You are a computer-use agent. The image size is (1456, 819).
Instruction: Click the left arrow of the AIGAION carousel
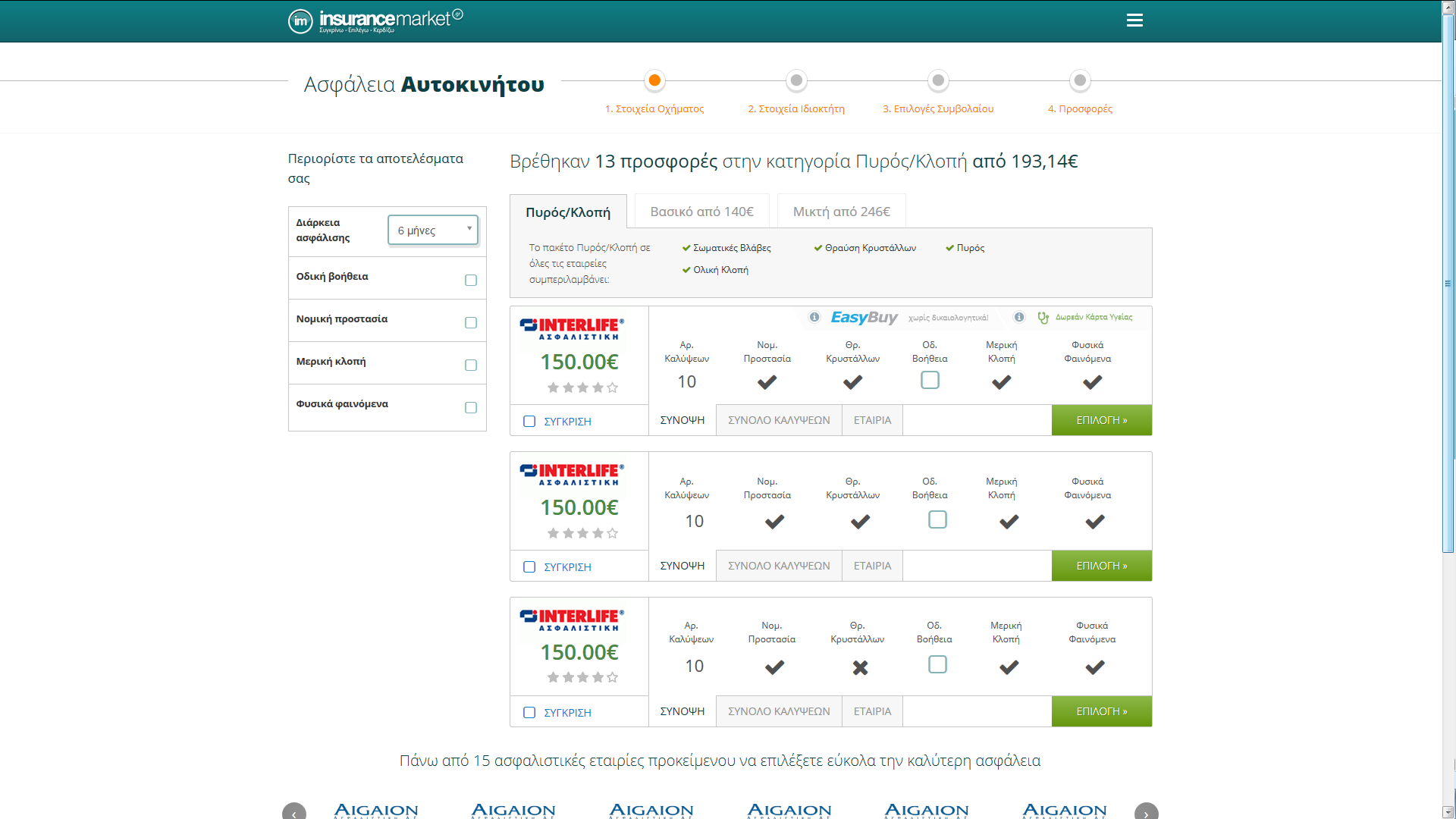click(x=294, y=812)
